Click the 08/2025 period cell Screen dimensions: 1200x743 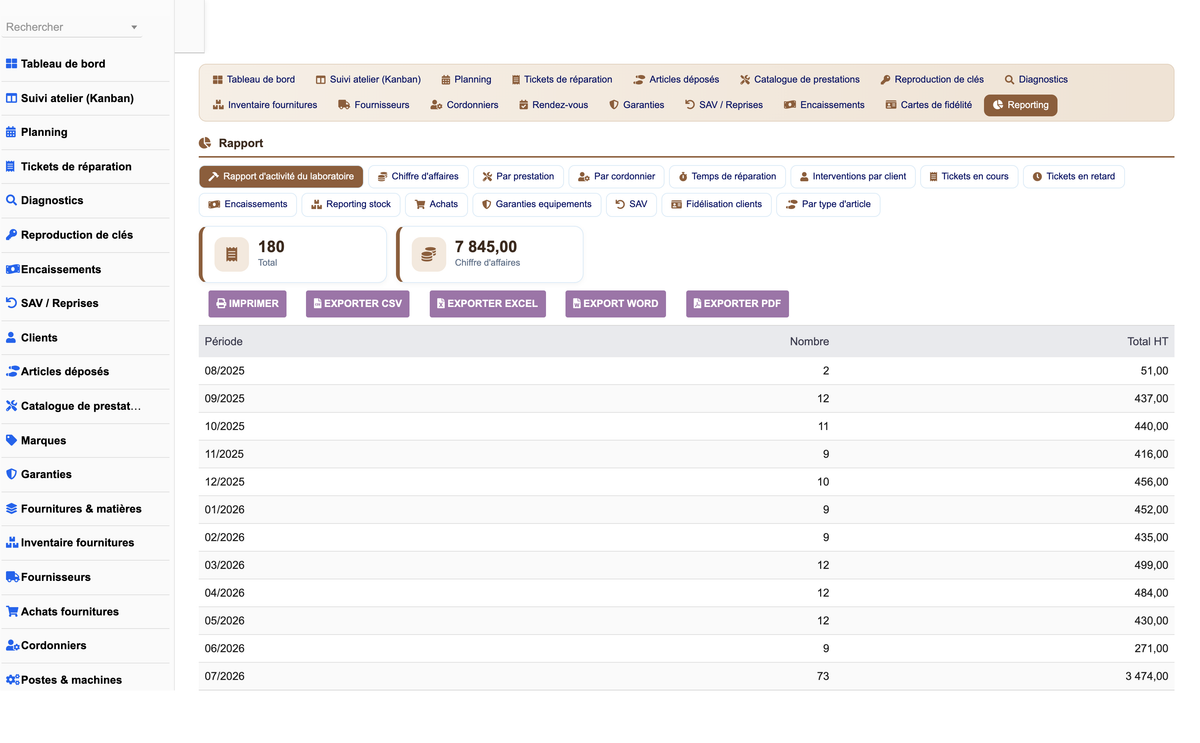tap(224, 371)
